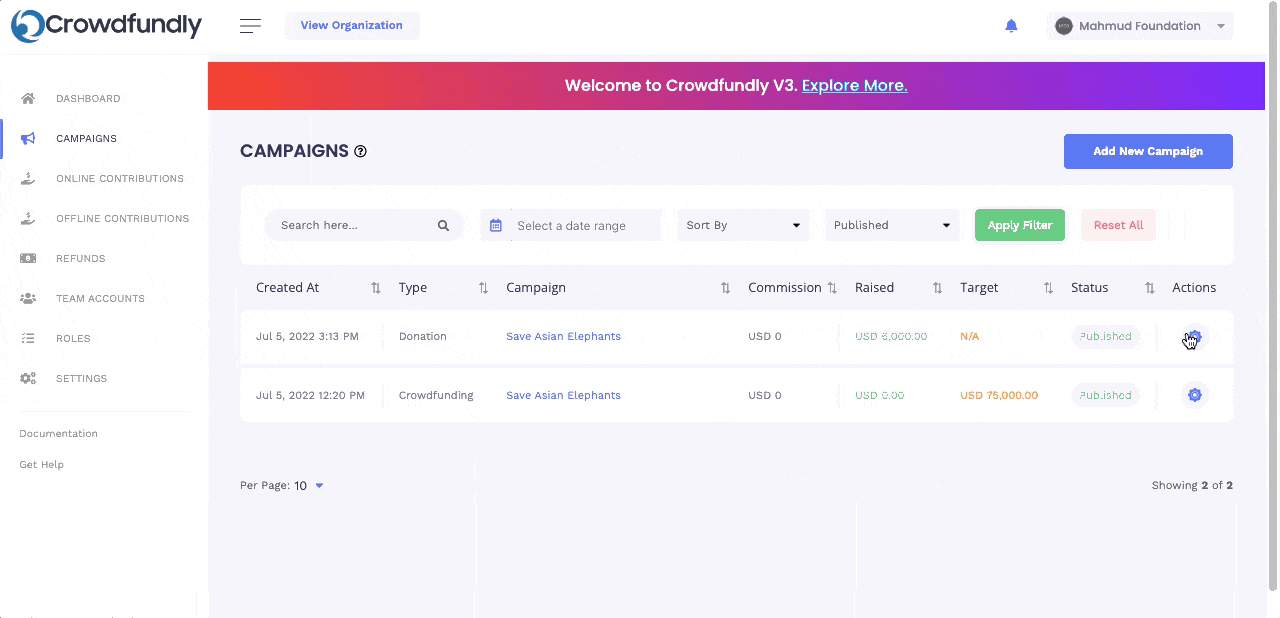The height and width of the screenshot is (618, 1280).
Task: Sort by Created At column arrows
Action: [376, 288]
